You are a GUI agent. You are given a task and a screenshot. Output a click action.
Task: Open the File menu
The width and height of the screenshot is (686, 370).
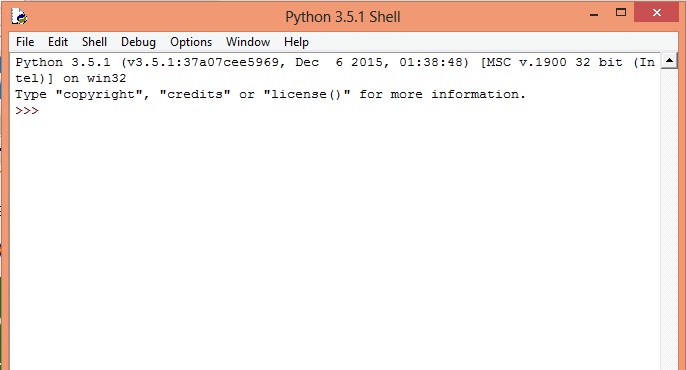[x=25, y=42]
